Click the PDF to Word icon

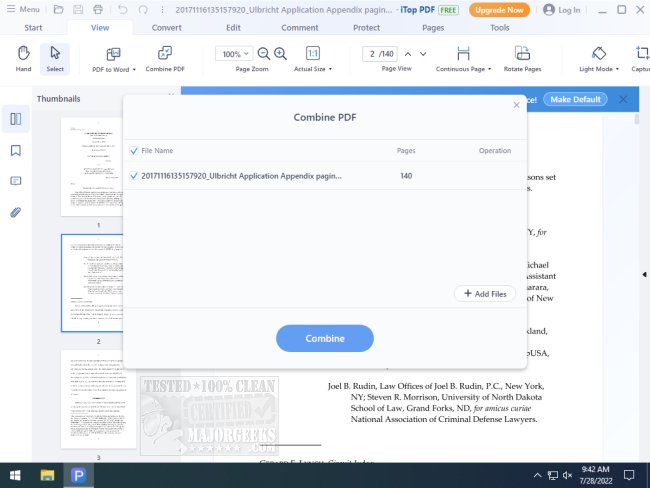(113, 54)
